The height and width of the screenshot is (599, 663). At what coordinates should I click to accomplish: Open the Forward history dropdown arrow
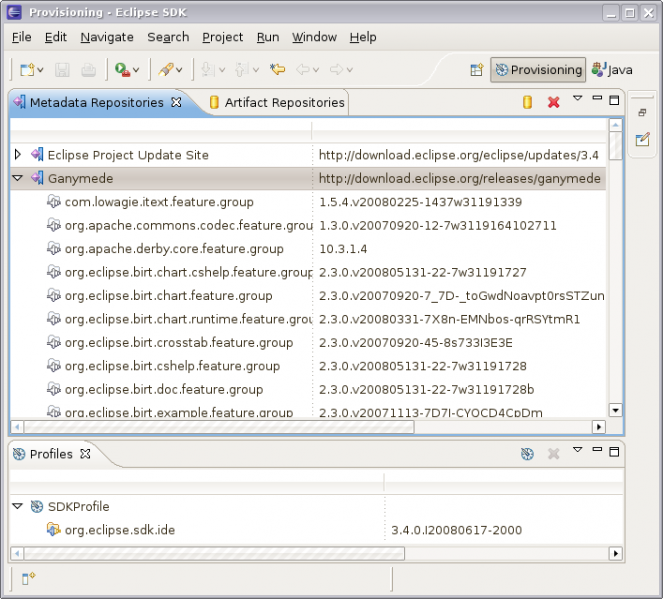pyautogui.click(x=350, y=70)
